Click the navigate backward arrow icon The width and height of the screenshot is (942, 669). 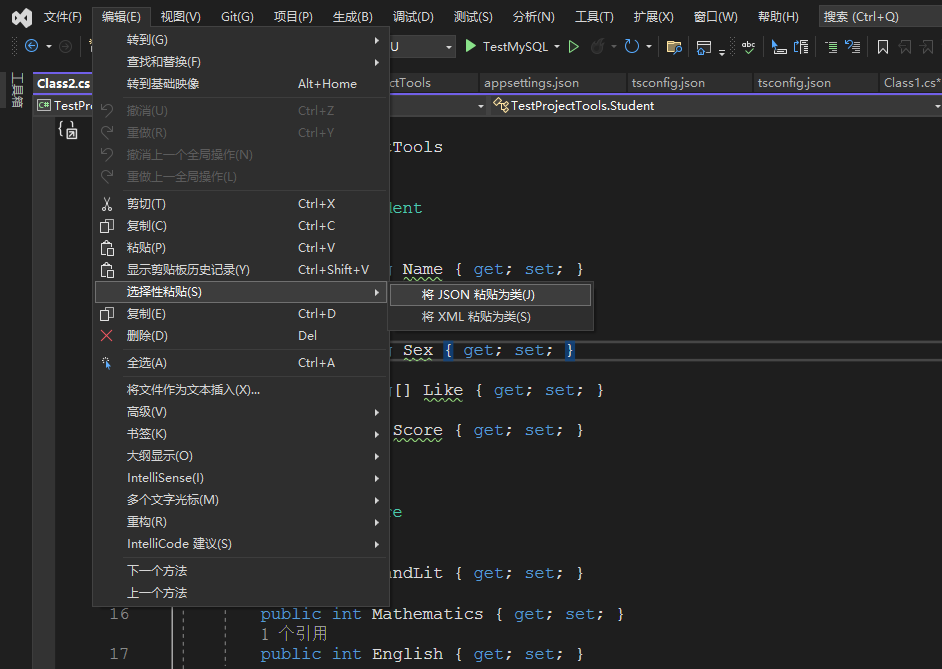click(x=31, y=46)
